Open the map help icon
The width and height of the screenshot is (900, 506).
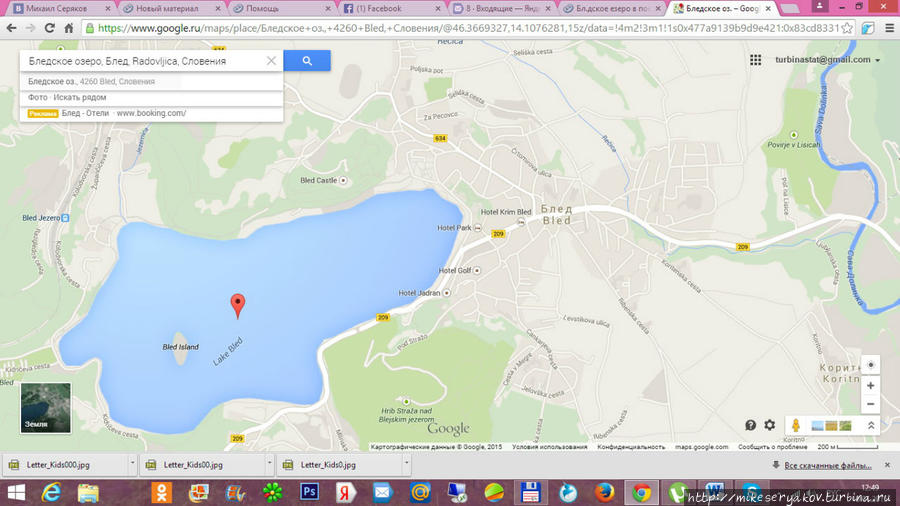751,425
